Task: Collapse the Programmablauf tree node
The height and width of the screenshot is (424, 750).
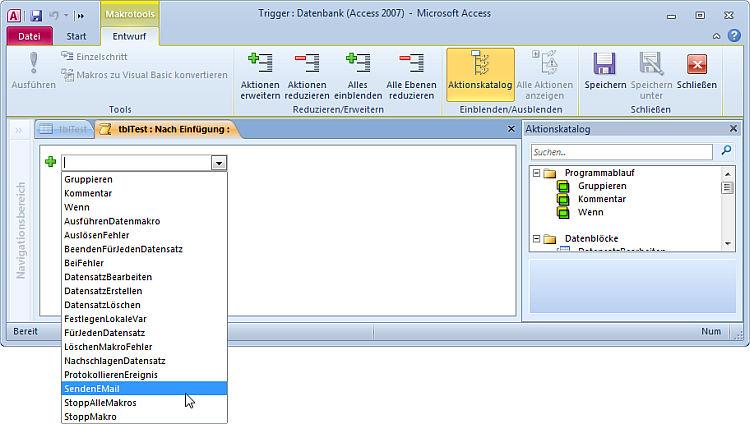Action: 537,173
